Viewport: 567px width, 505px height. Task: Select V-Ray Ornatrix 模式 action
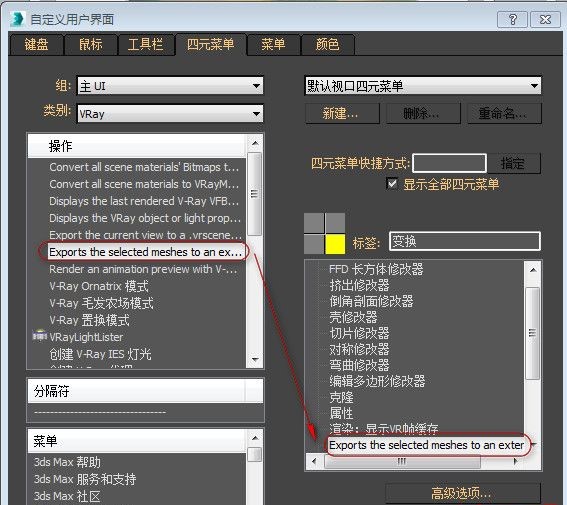click(x=99, y=286)
